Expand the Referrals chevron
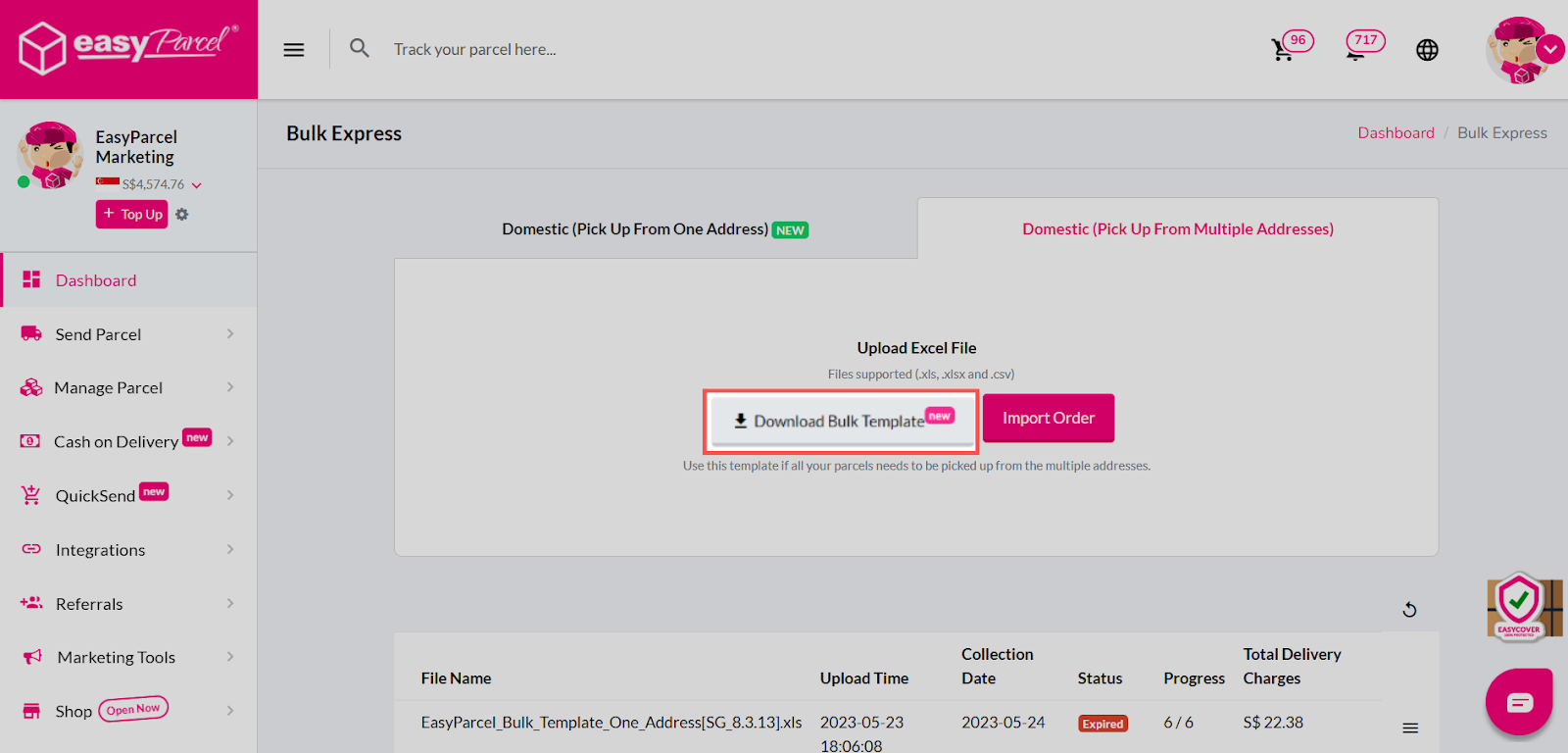1568x753 pixels. [230, 603]
